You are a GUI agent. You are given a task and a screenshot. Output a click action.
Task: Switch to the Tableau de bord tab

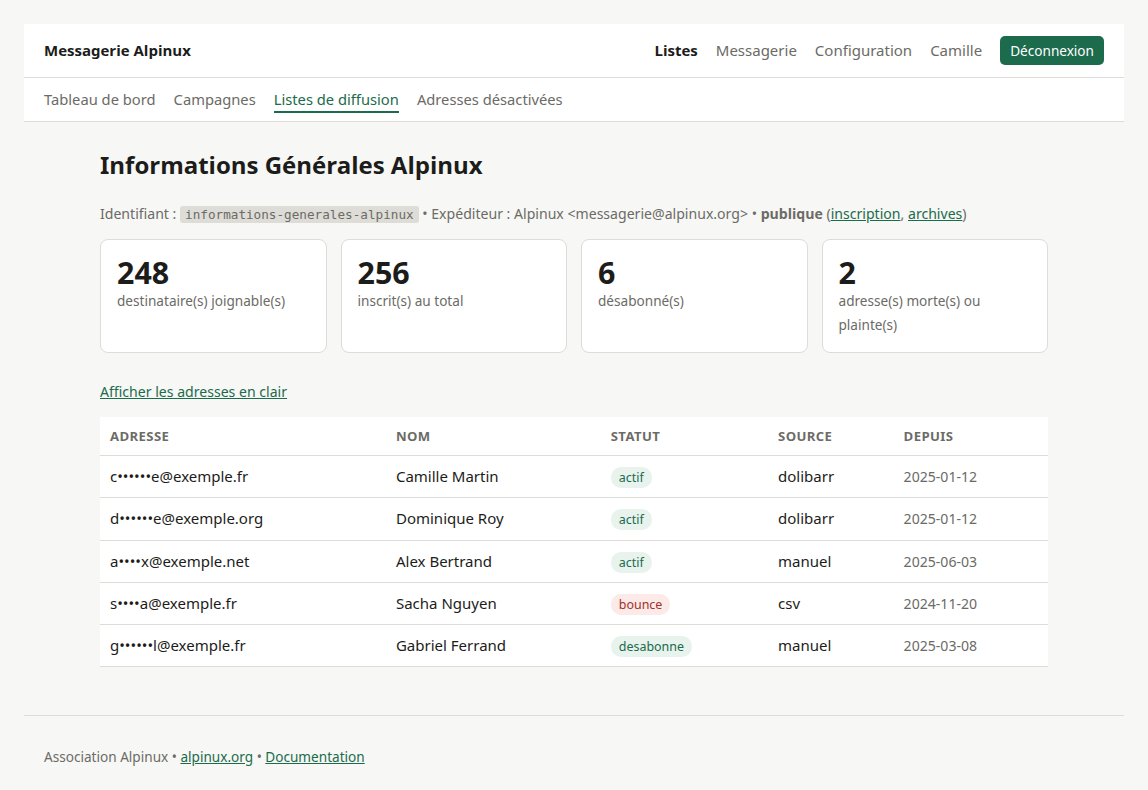tap(100, 100)
